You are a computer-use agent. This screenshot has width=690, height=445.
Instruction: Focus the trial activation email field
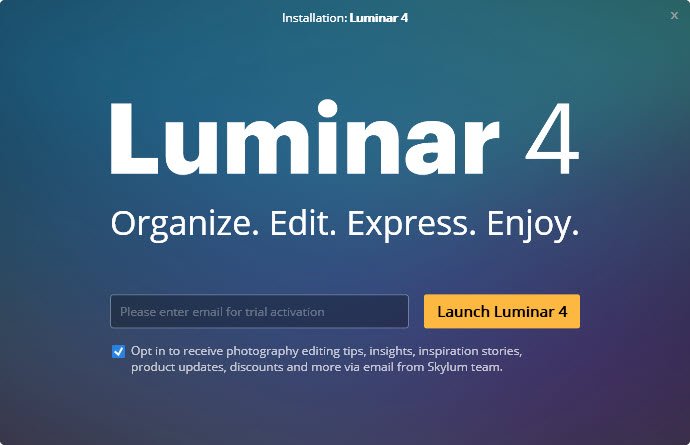click(x=259, y=311)
